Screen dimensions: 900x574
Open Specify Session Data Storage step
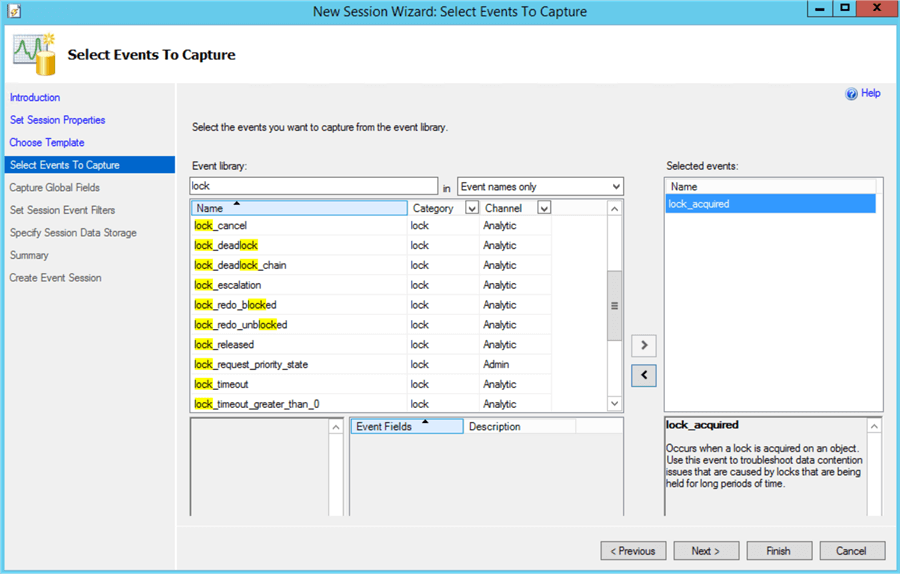(x=73, y=232)
